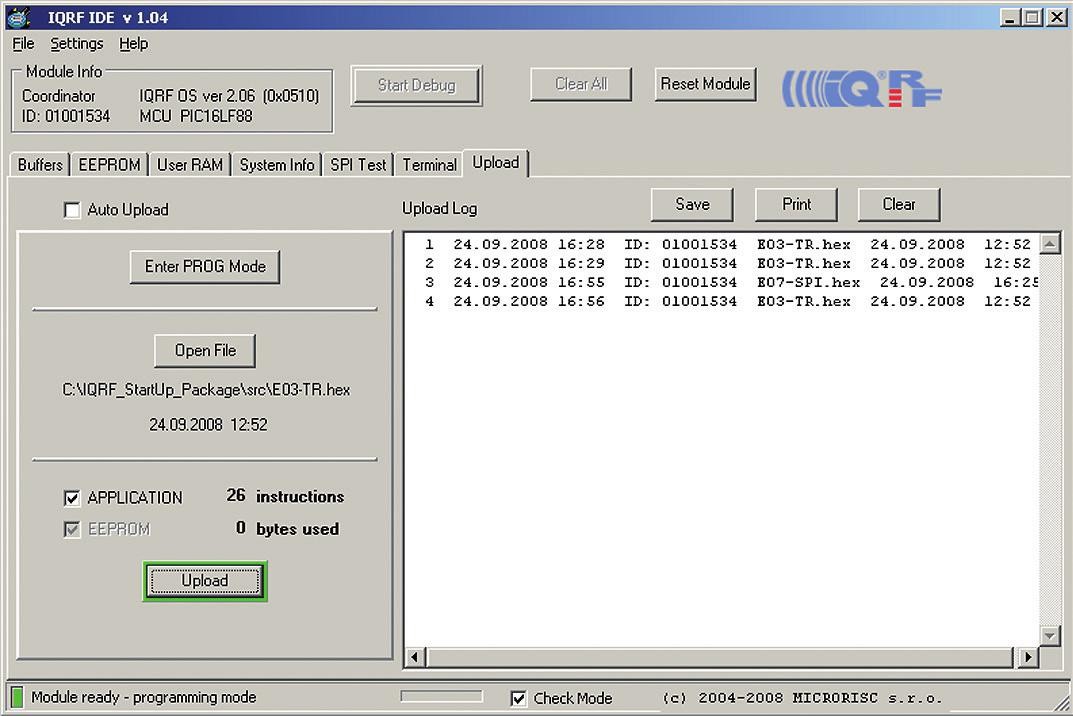Maximize the IQRF IDE window

(x=1031, y=17)
